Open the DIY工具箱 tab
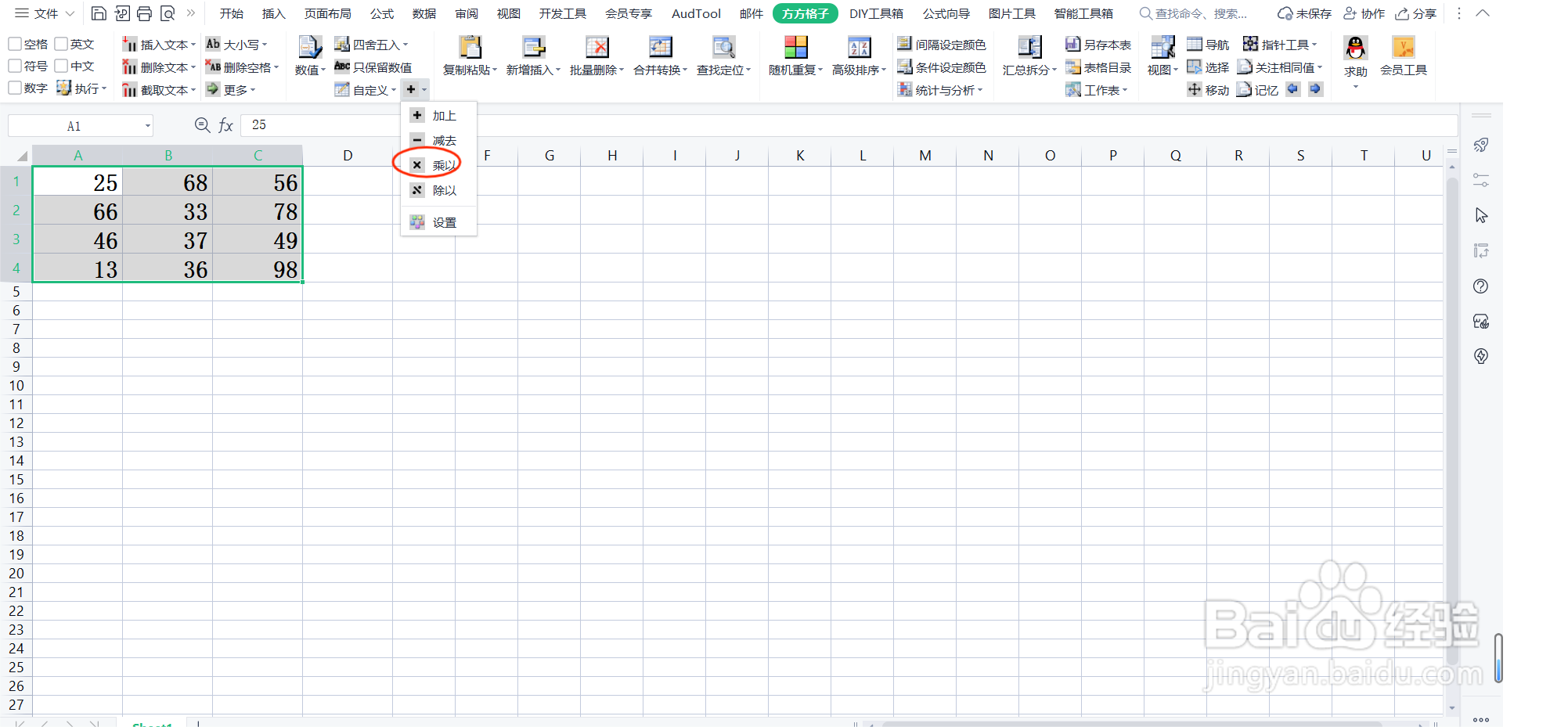 (x=876, y=13)
